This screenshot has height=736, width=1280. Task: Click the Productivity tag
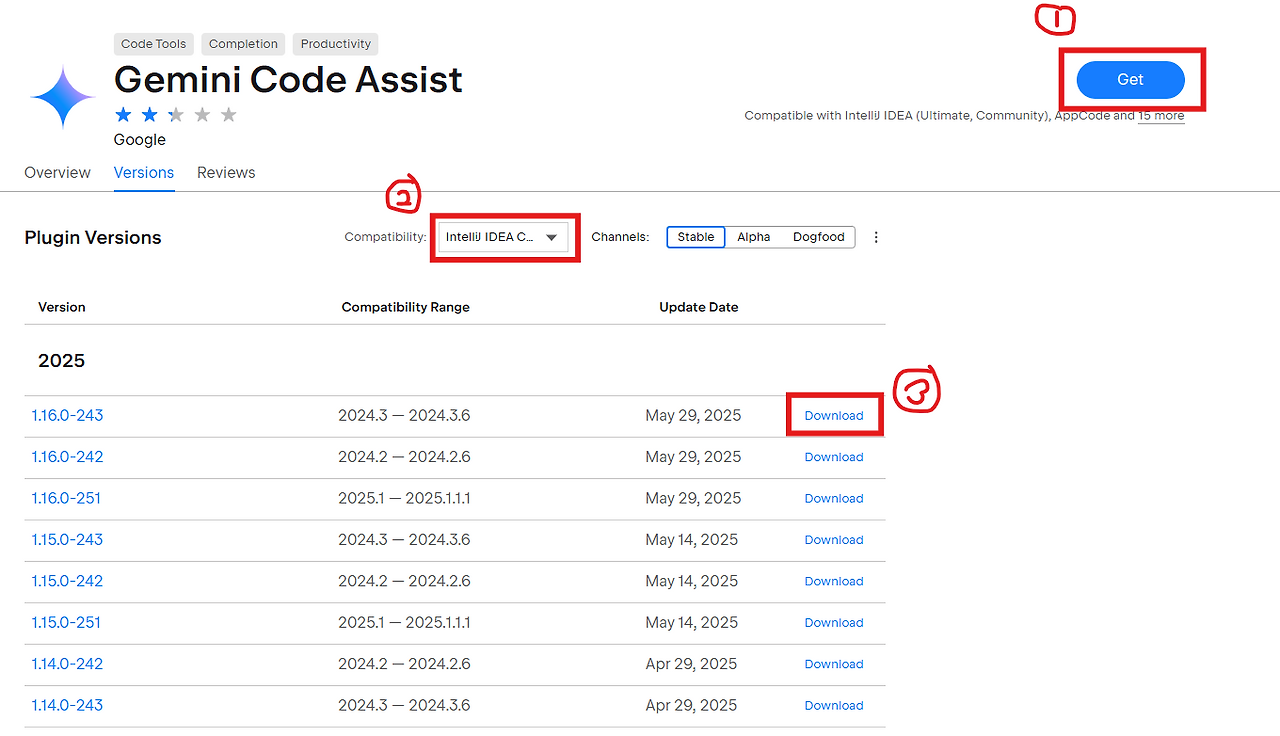click(336, 44)
